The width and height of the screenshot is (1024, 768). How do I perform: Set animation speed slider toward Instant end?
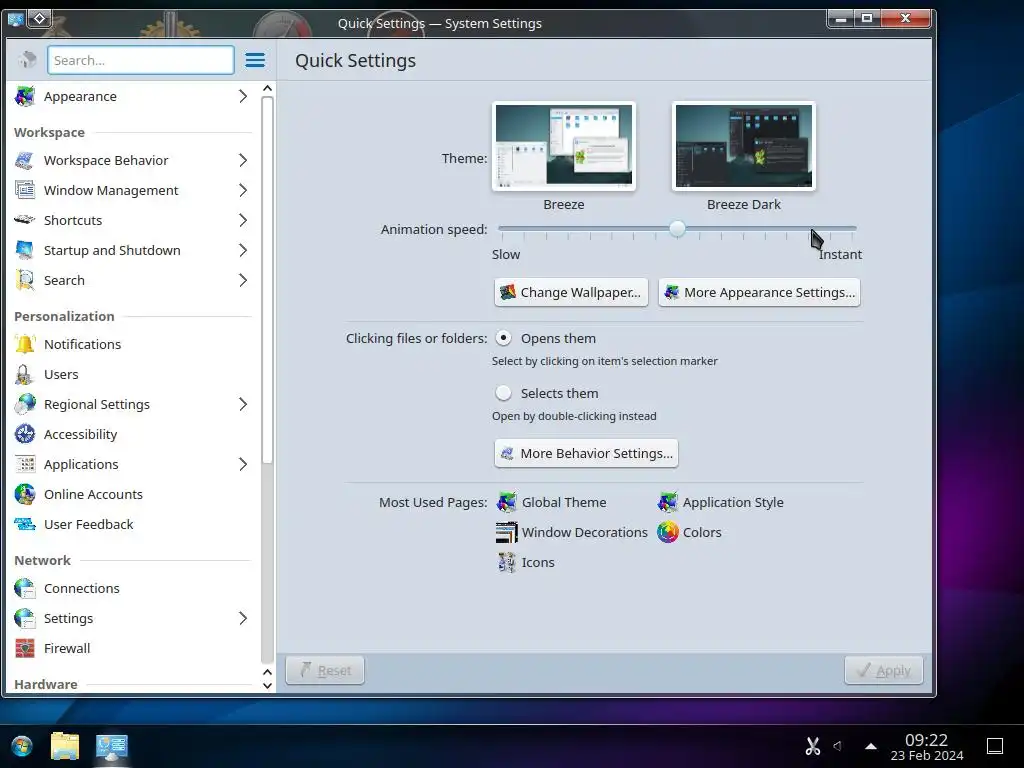pyautogui.click(x=851, y=229)
